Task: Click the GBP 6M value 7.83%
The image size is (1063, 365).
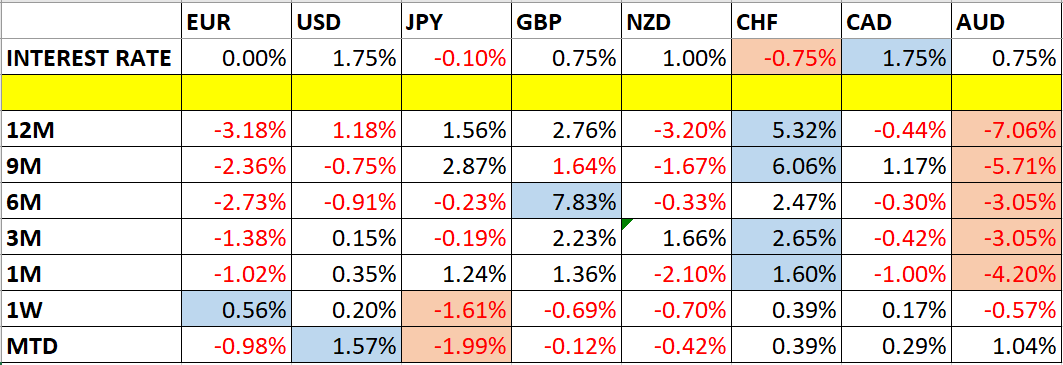Action: (566, 201)
